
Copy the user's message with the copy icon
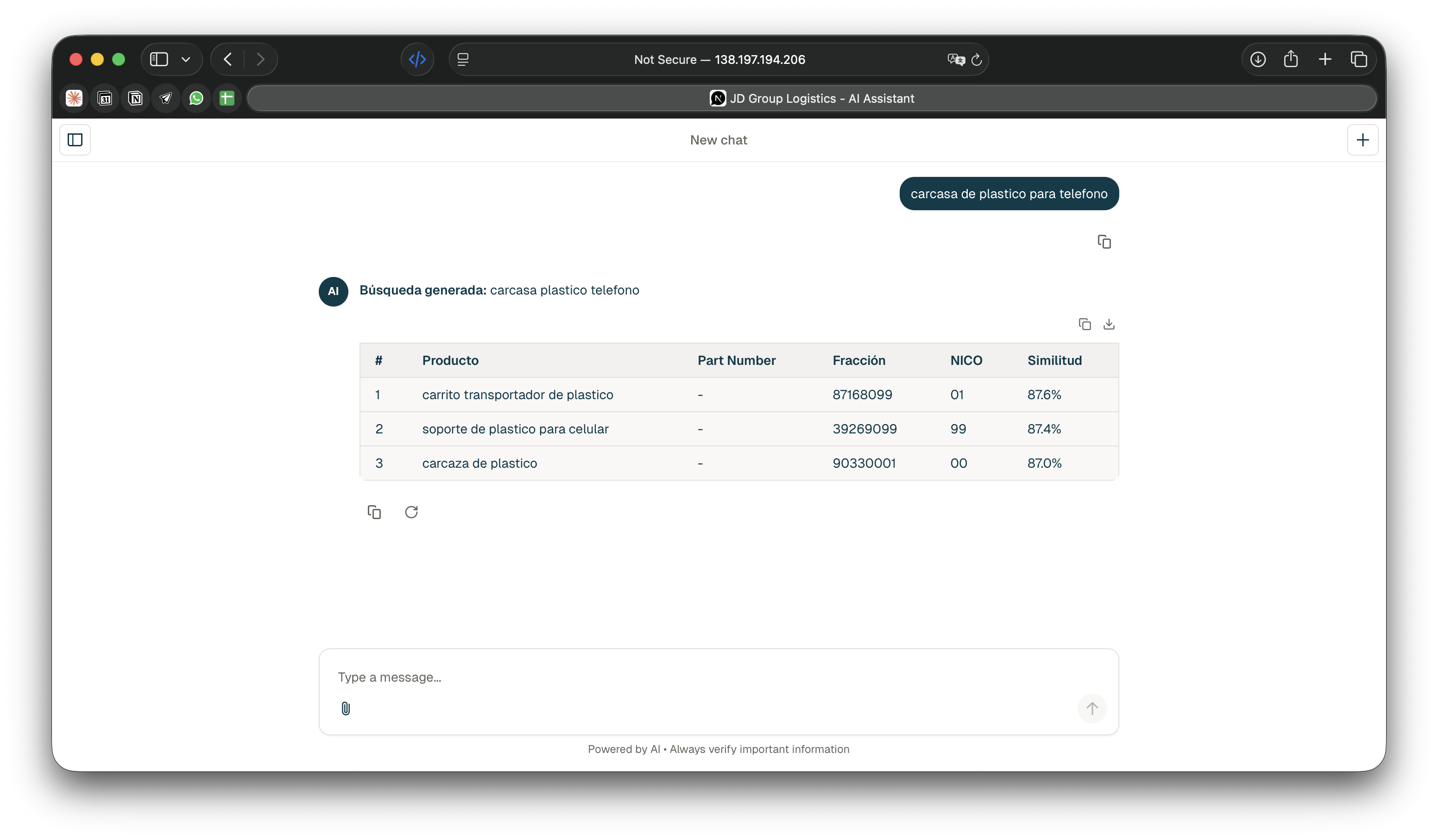click(x=1104, y=242)
